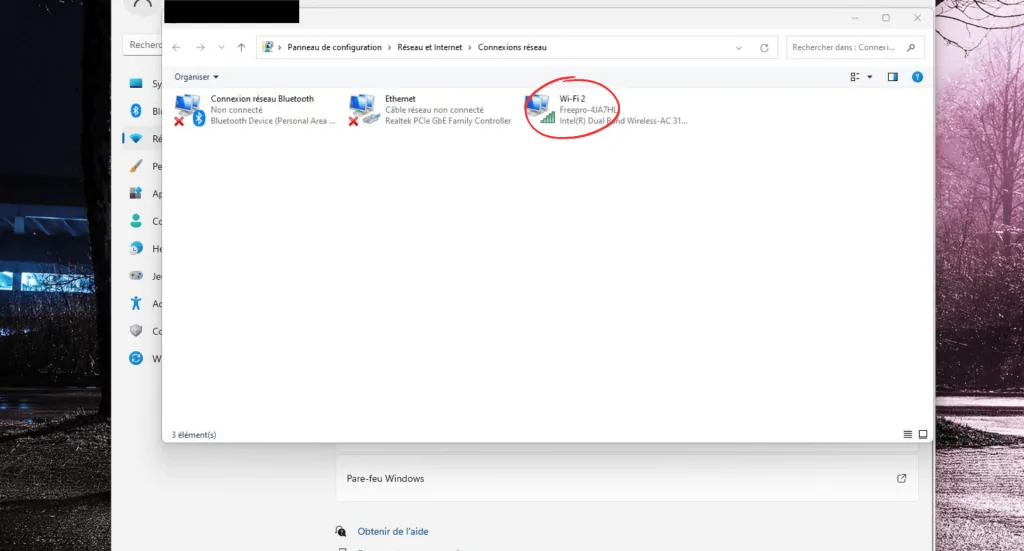Screen dimensions: 1024x551
Task: Open Accessibilité icon in Settings sidebar
Action: coord(136,303)
